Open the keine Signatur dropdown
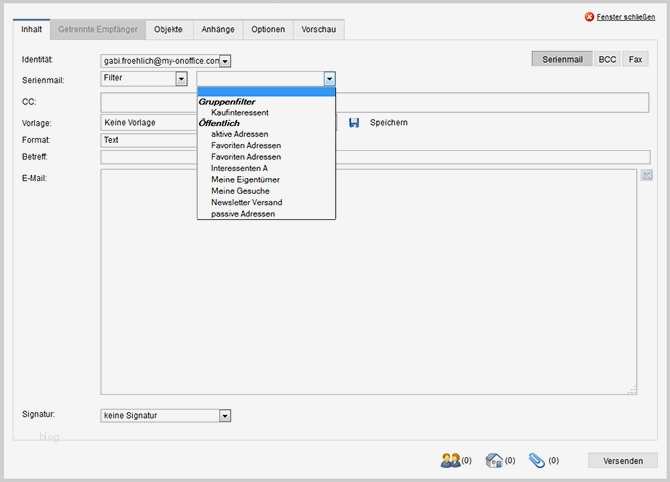This screenshot has height=482, width=670. pos(166,416)
